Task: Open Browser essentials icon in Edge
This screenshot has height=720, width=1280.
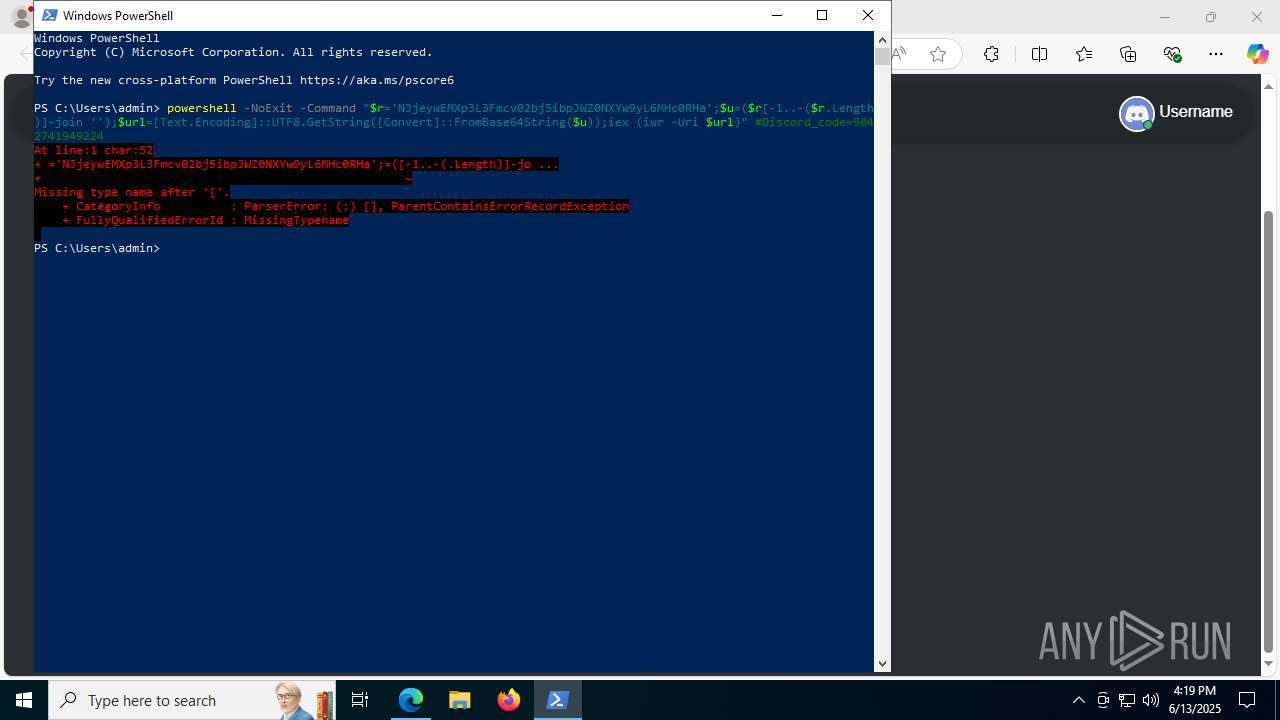Action: tap(1173, 54)
